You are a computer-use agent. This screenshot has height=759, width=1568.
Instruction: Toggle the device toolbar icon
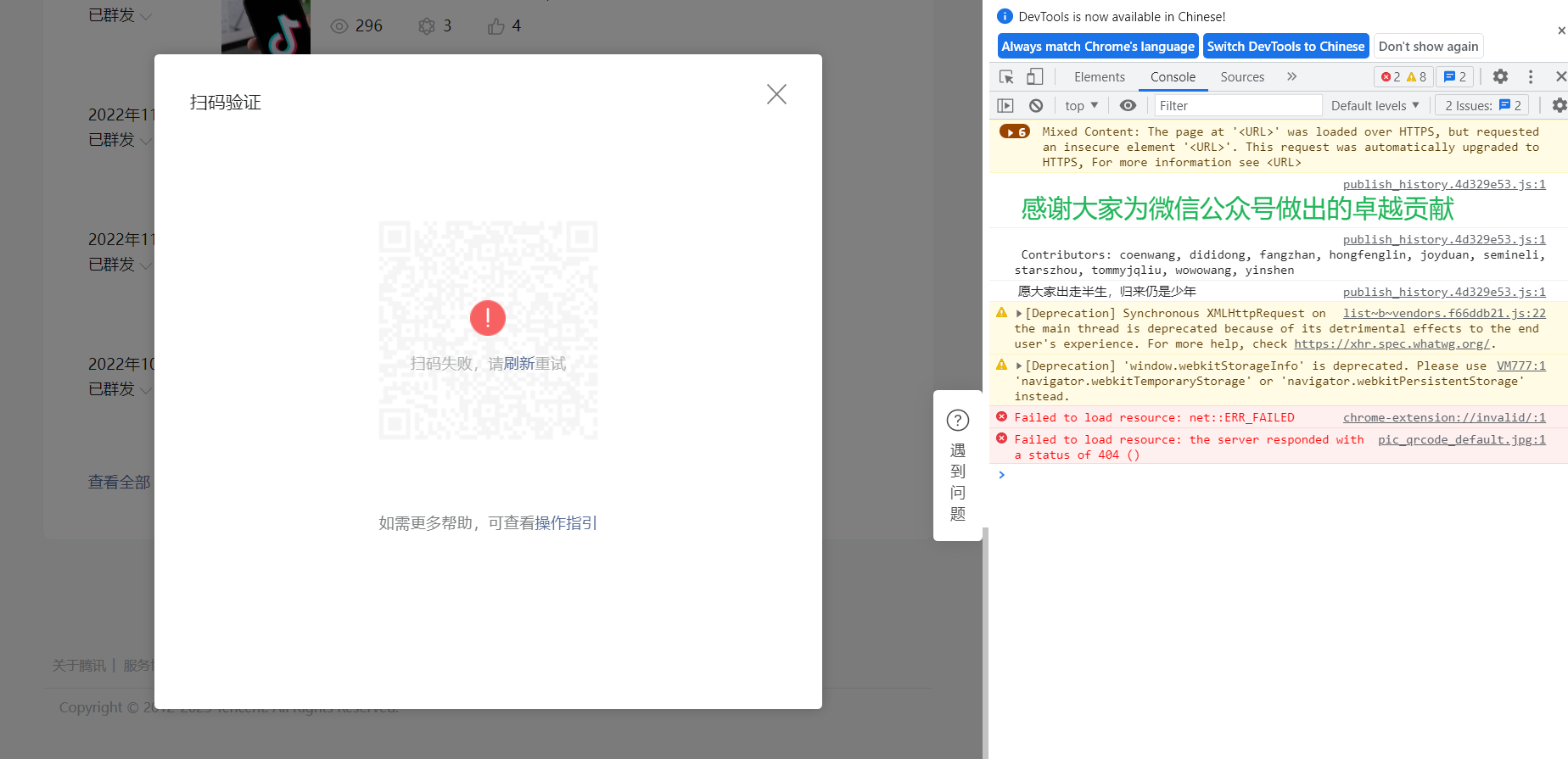1034,77
